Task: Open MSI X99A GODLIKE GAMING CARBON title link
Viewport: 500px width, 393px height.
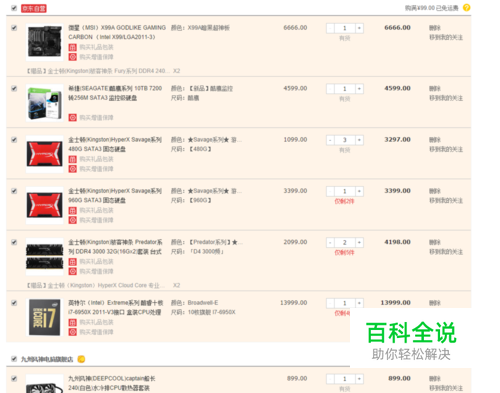Action: (x=117, y=32)
